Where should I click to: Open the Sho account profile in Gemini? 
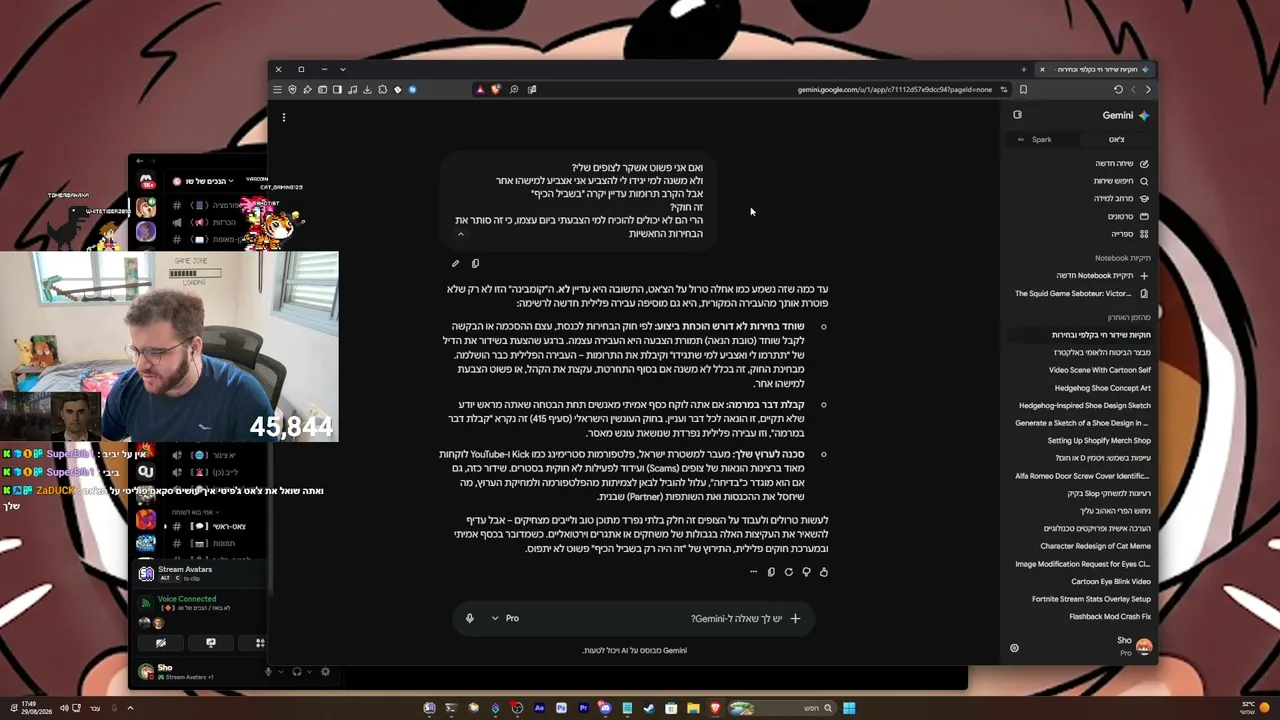[x=1134, y=646]
